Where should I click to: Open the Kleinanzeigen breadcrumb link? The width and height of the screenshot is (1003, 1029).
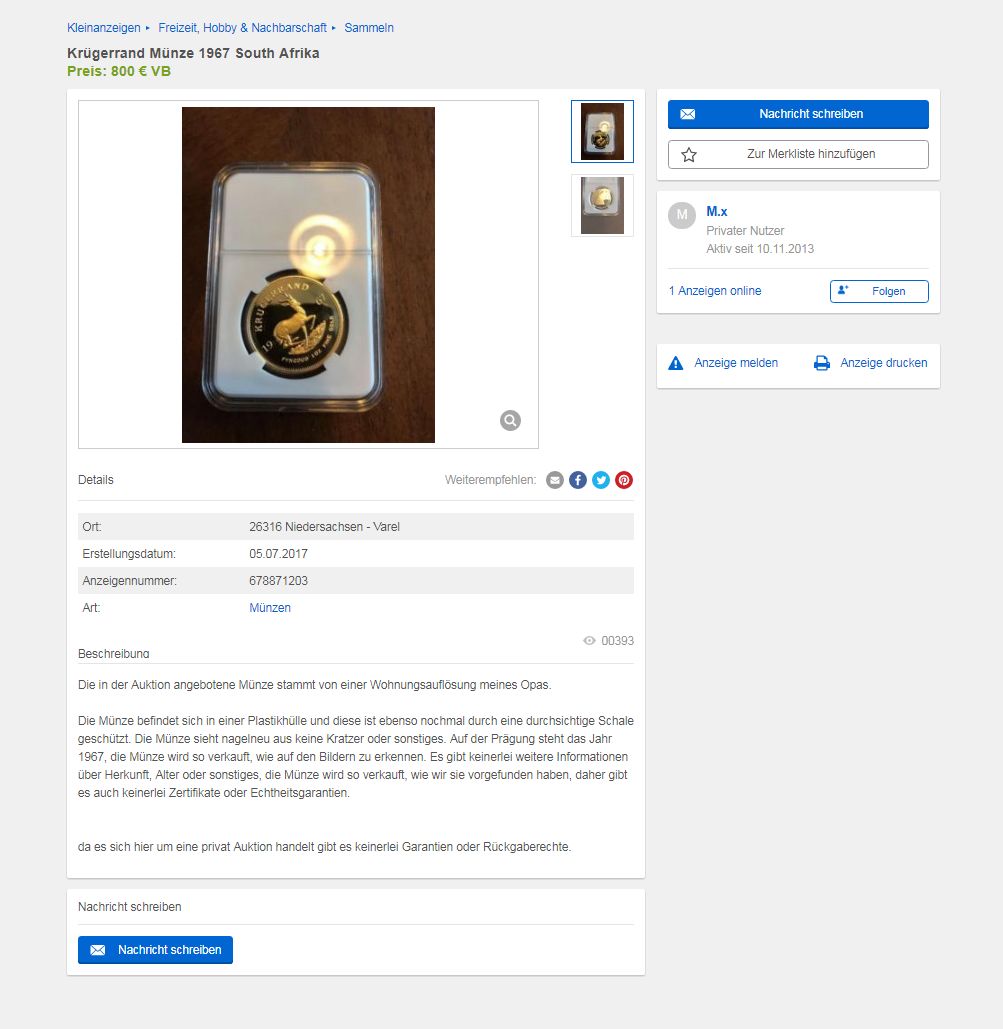coord(104,28)
